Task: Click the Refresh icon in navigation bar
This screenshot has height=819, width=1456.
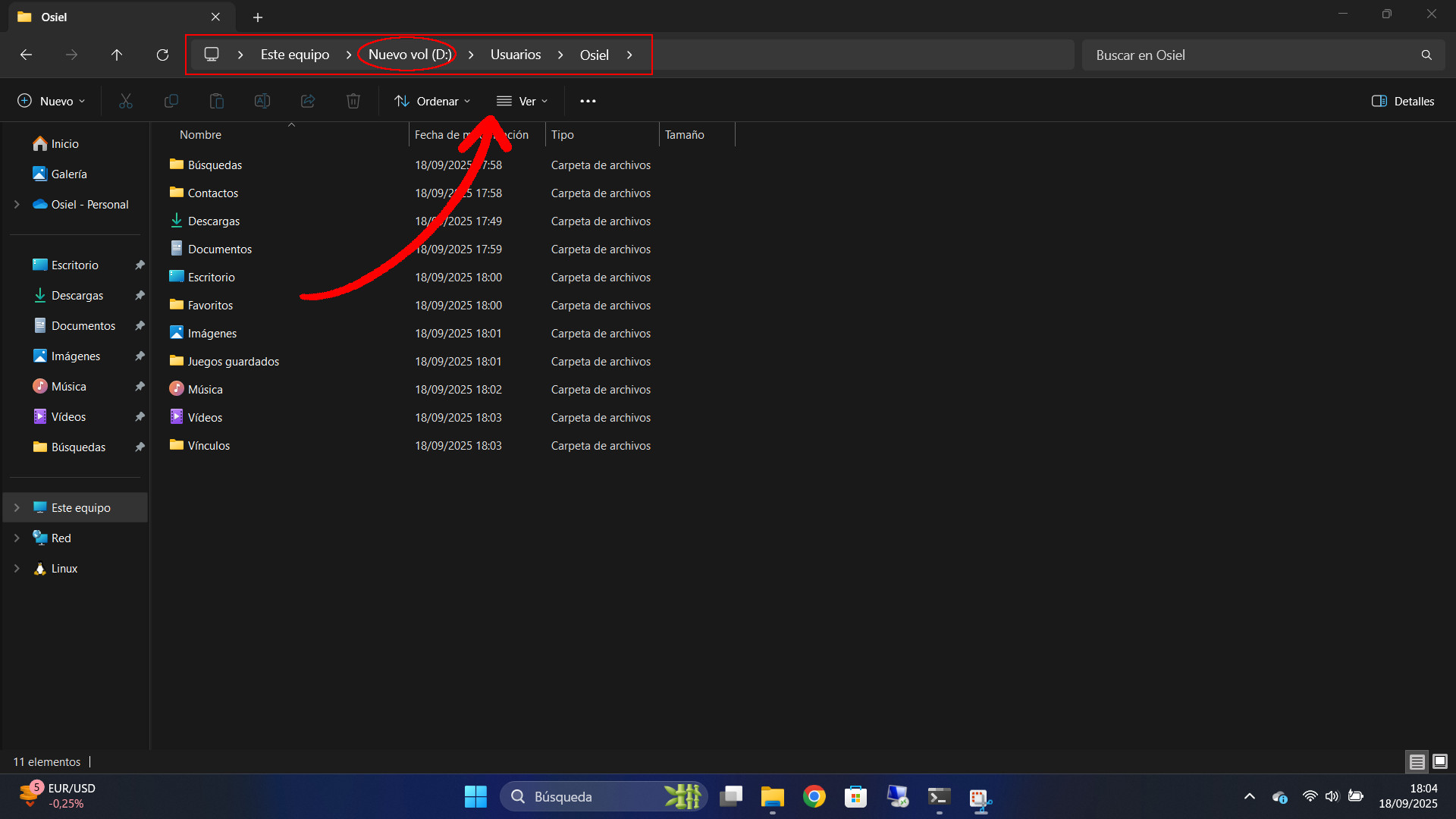Action: pyautogui.click(x=162, y=55)
